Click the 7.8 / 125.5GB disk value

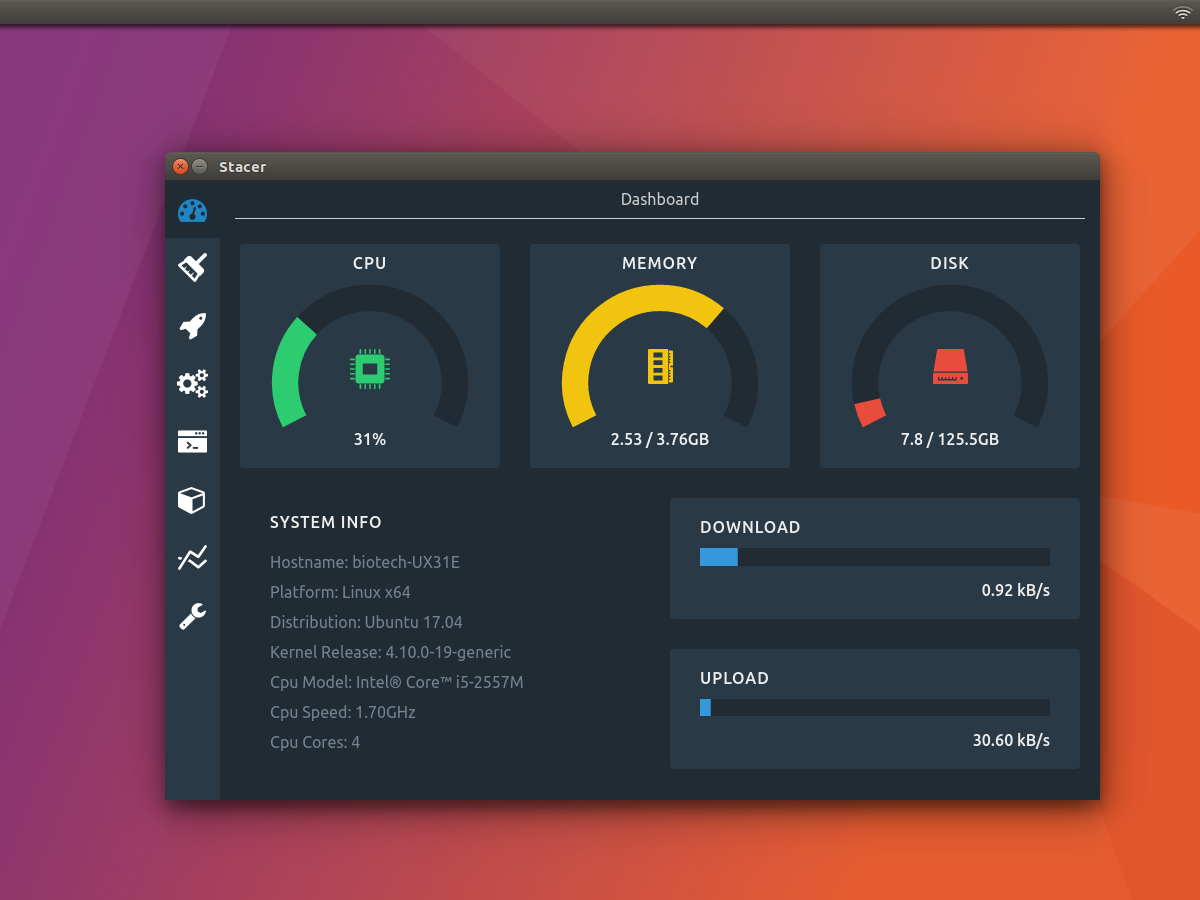click(950, 439)
